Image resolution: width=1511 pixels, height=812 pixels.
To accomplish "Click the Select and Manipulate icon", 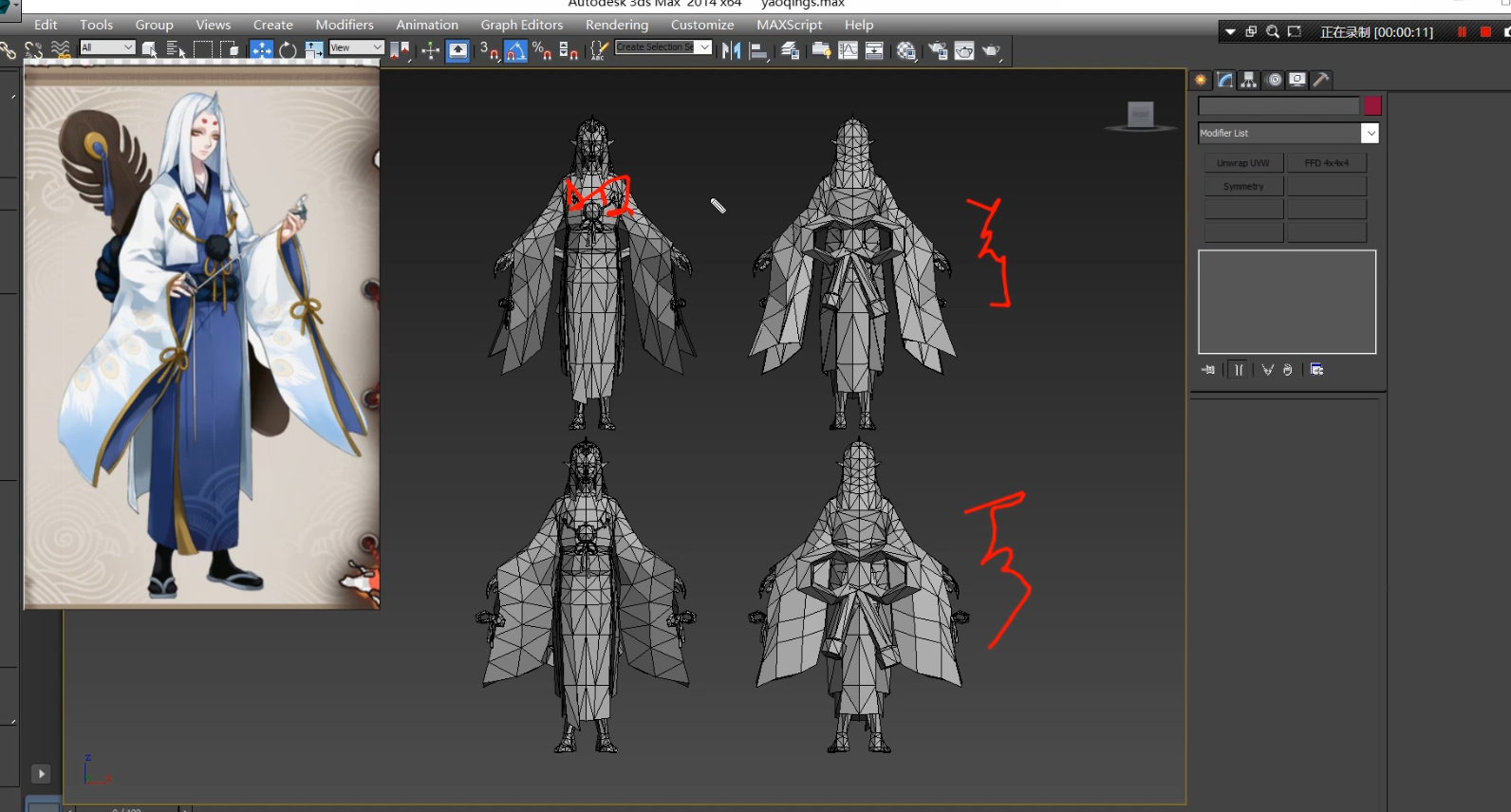I will (430, 50).
